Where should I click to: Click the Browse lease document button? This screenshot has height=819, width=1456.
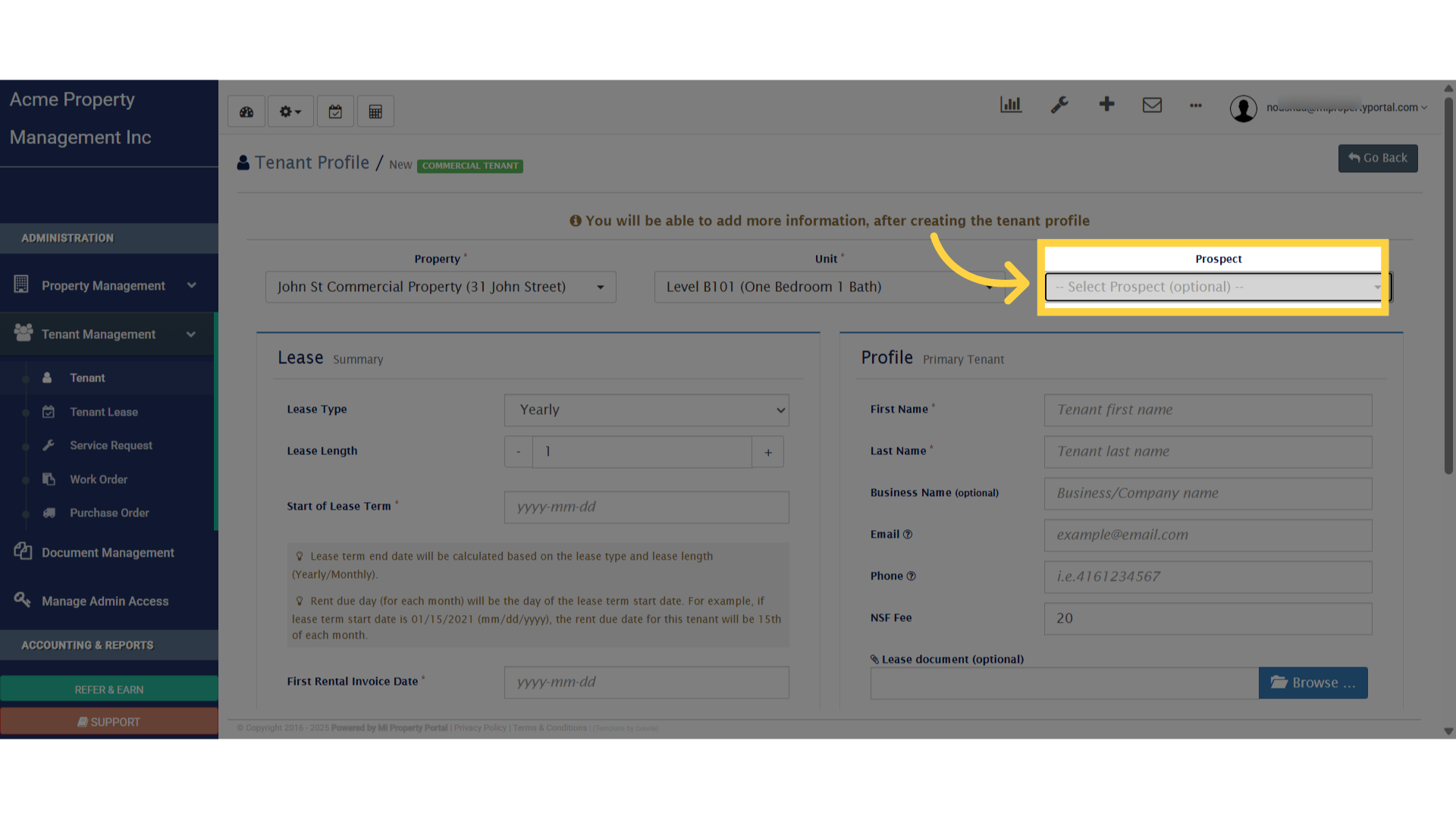[1313, 683]
